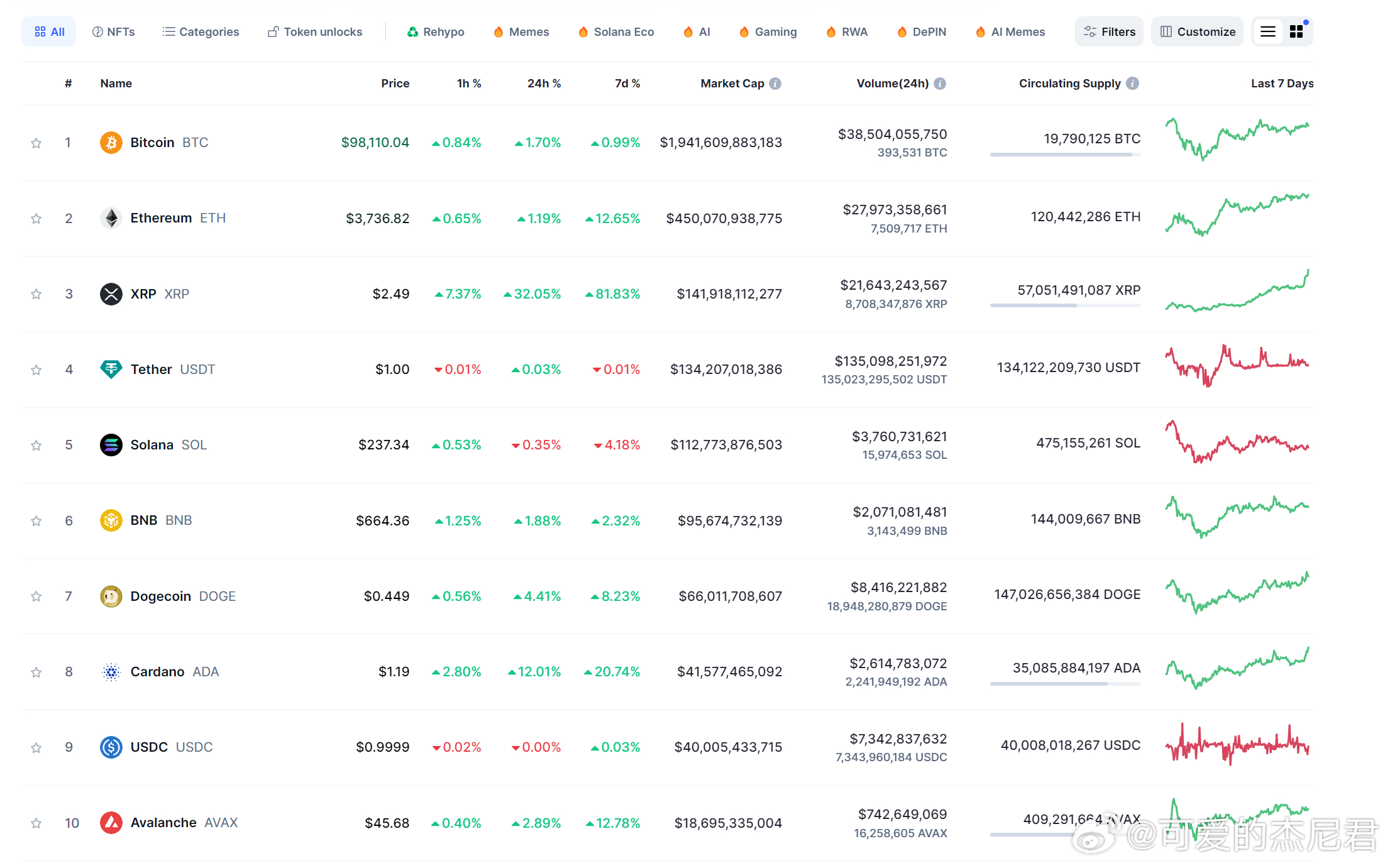Select the Gaming category
The width and height of the screenshot is (1390, 868).
click(x=768, y=31)
